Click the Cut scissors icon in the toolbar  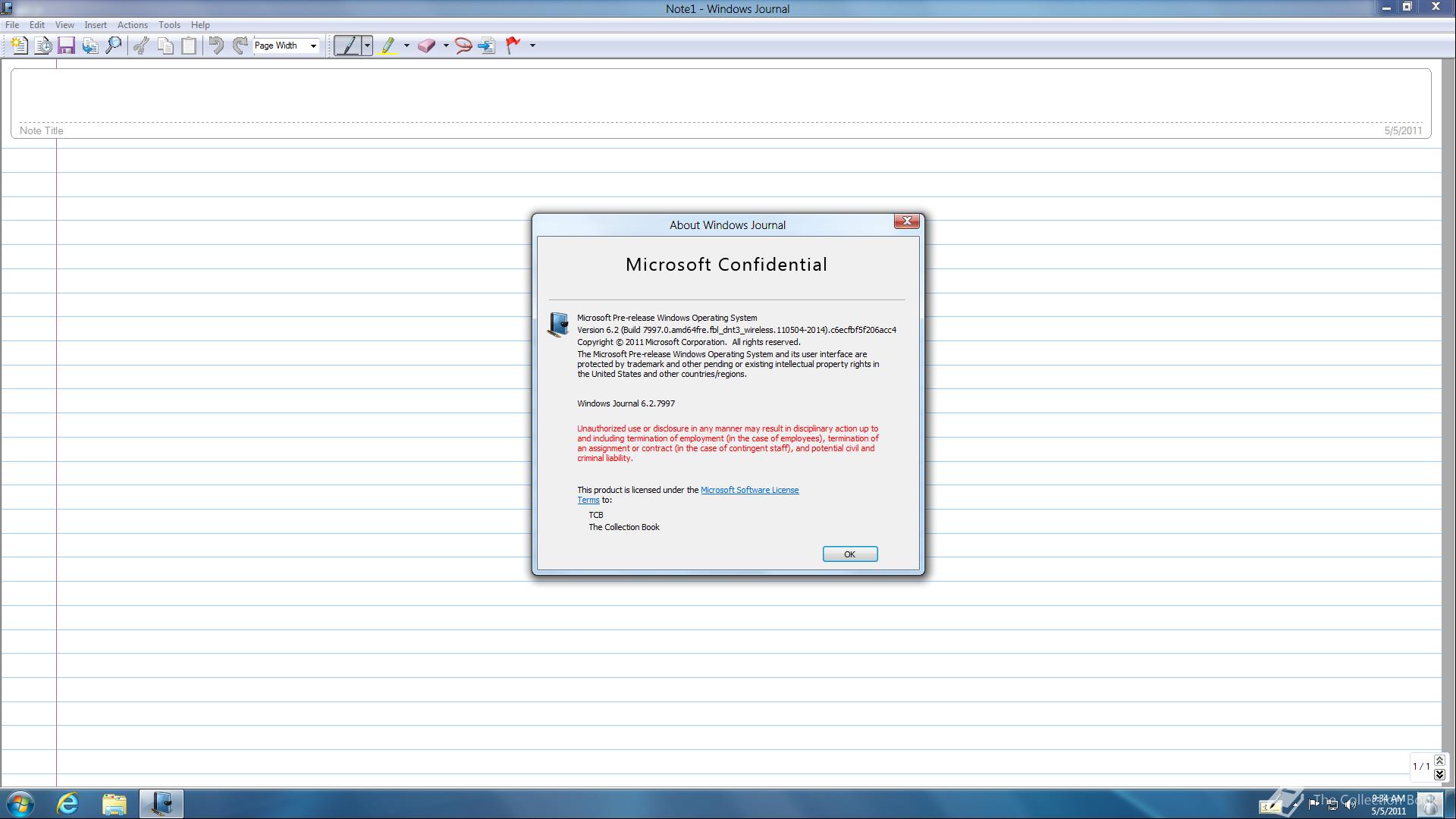(141, 45)
